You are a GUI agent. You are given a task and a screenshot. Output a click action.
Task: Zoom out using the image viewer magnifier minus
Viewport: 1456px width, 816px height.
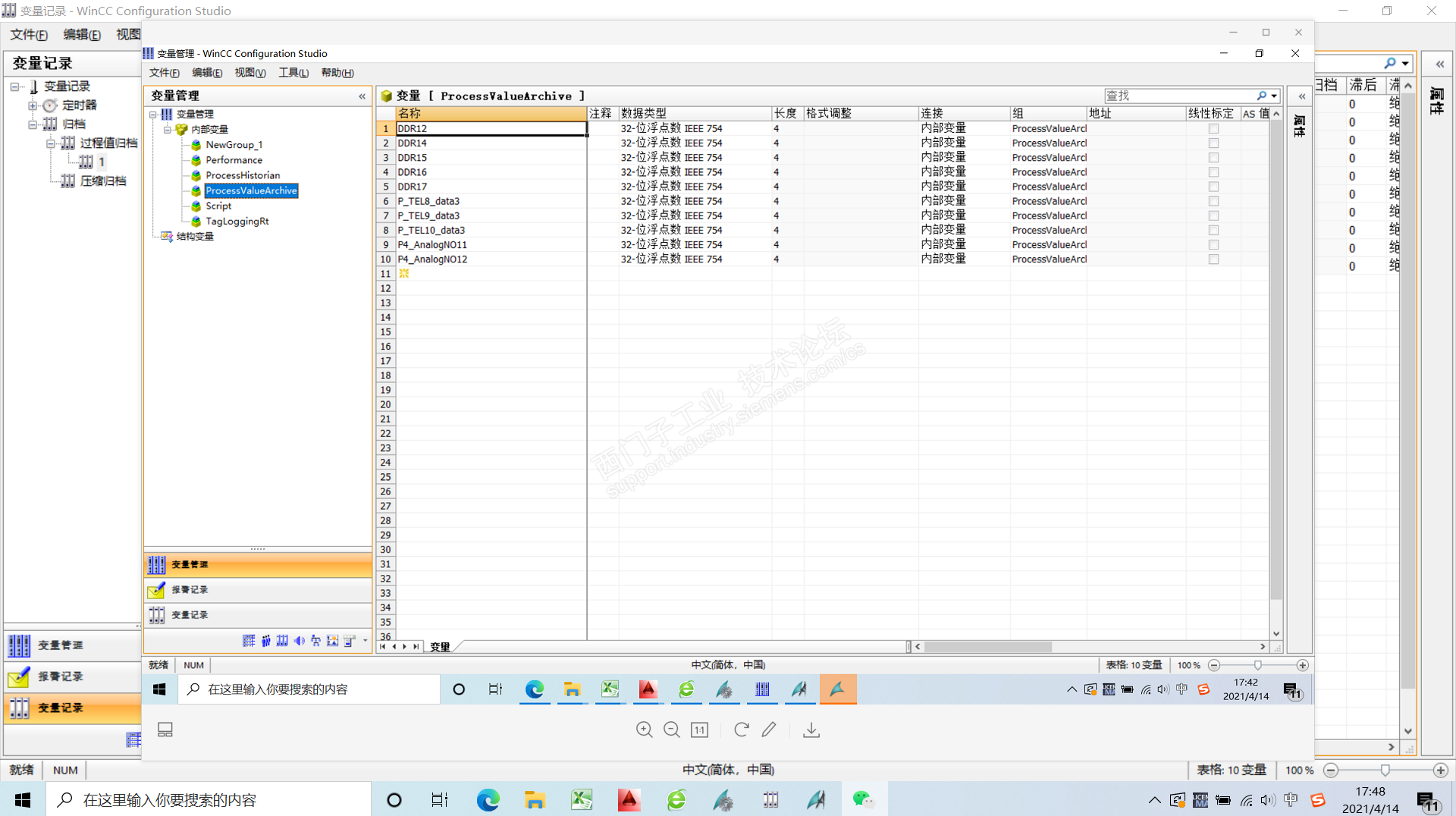click(x=671, y=730)
